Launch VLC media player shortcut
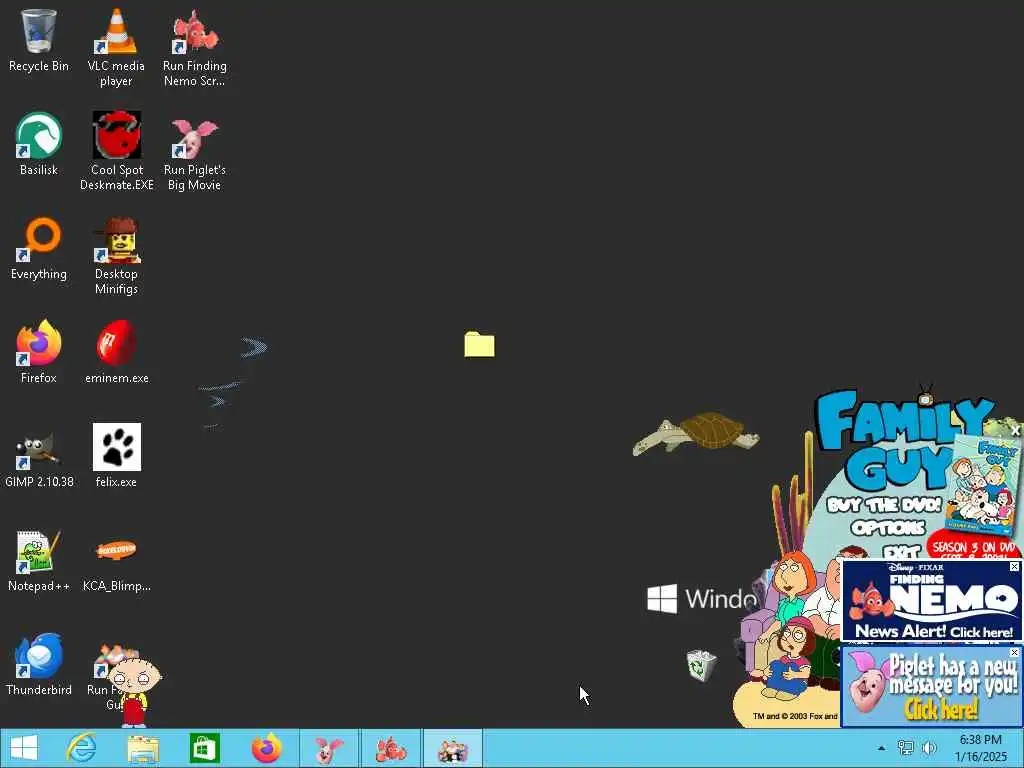1024x768 pixels. 116,48
